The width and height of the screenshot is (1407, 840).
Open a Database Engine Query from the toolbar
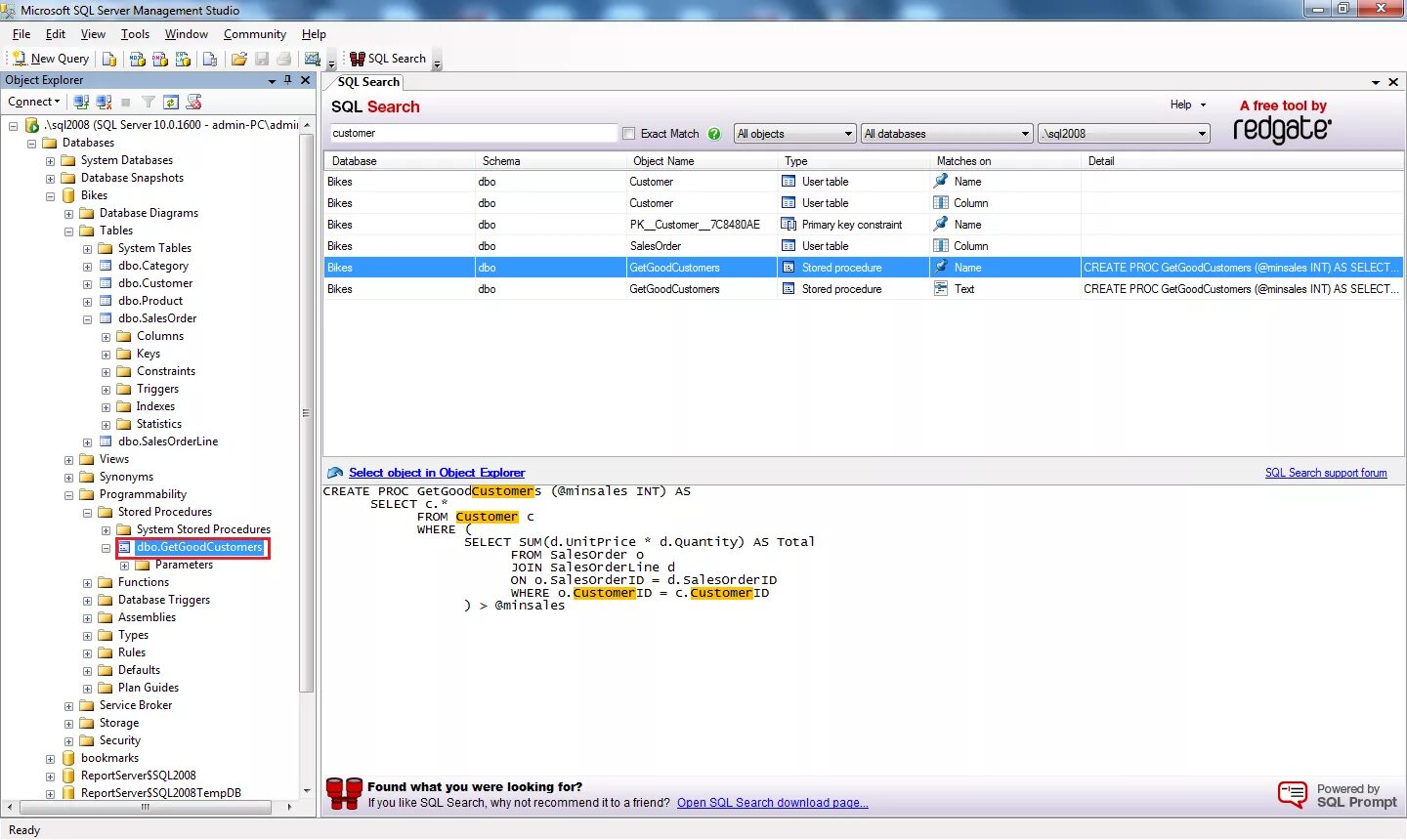click(x=109, y=59)
